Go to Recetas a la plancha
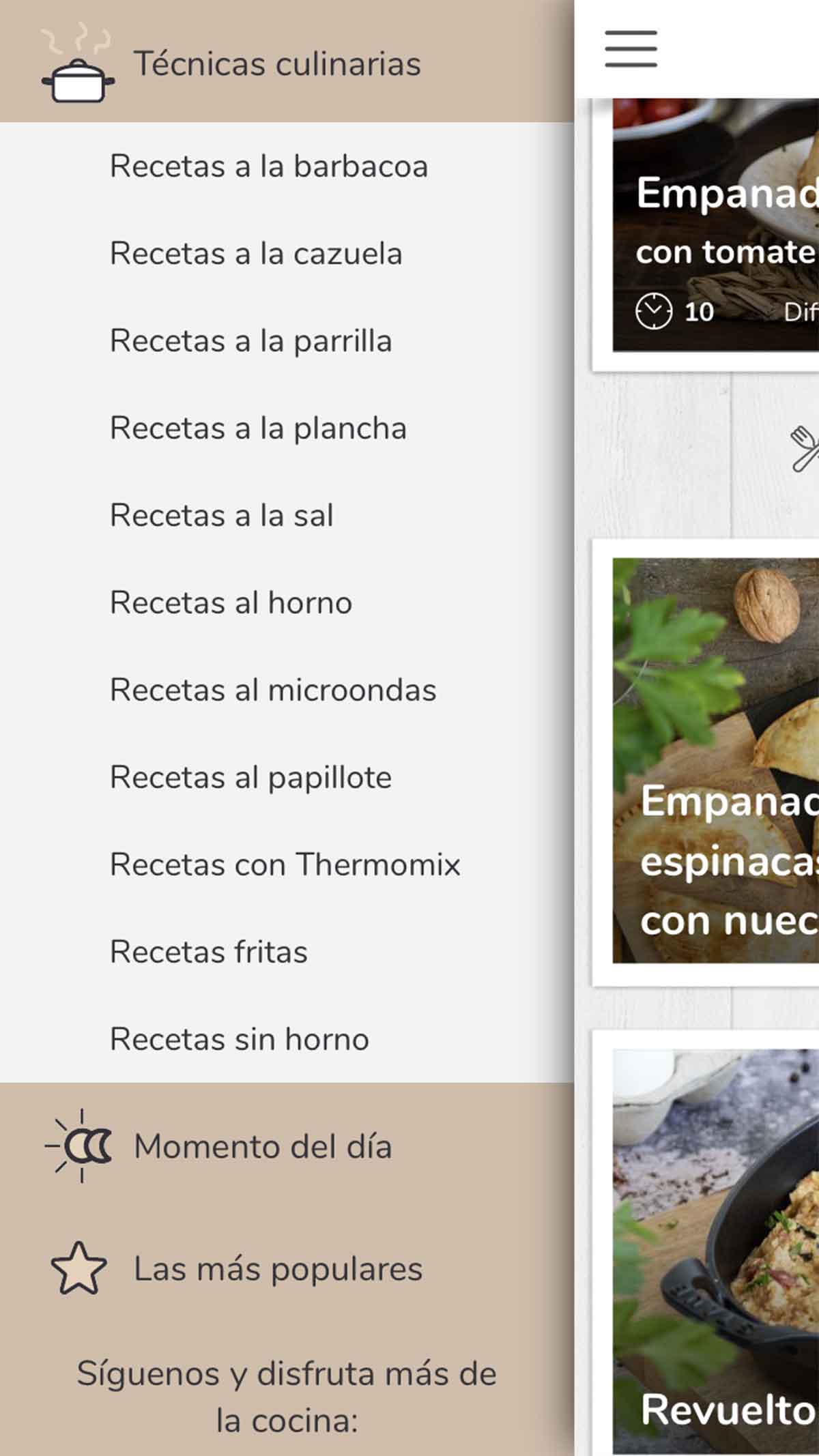 pos(259,428)
